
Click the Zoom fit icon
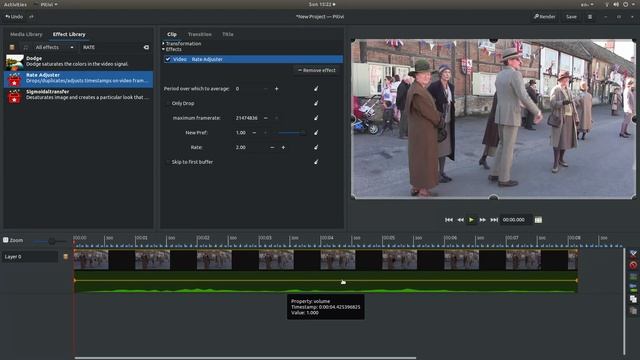pyautogui.click(x=6, y=240)
